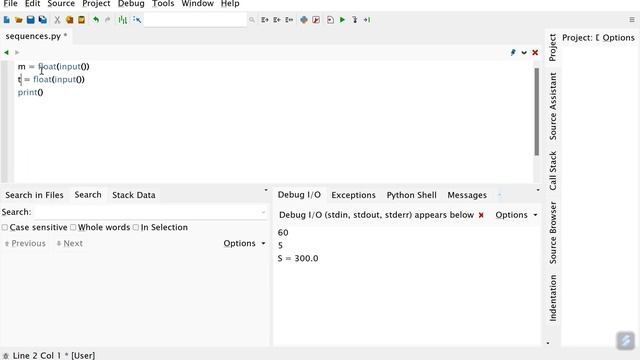Copy selection using the toolbar copy icon
The width and height of the screenshot is (640, 360).
click(x=69, y=20)
